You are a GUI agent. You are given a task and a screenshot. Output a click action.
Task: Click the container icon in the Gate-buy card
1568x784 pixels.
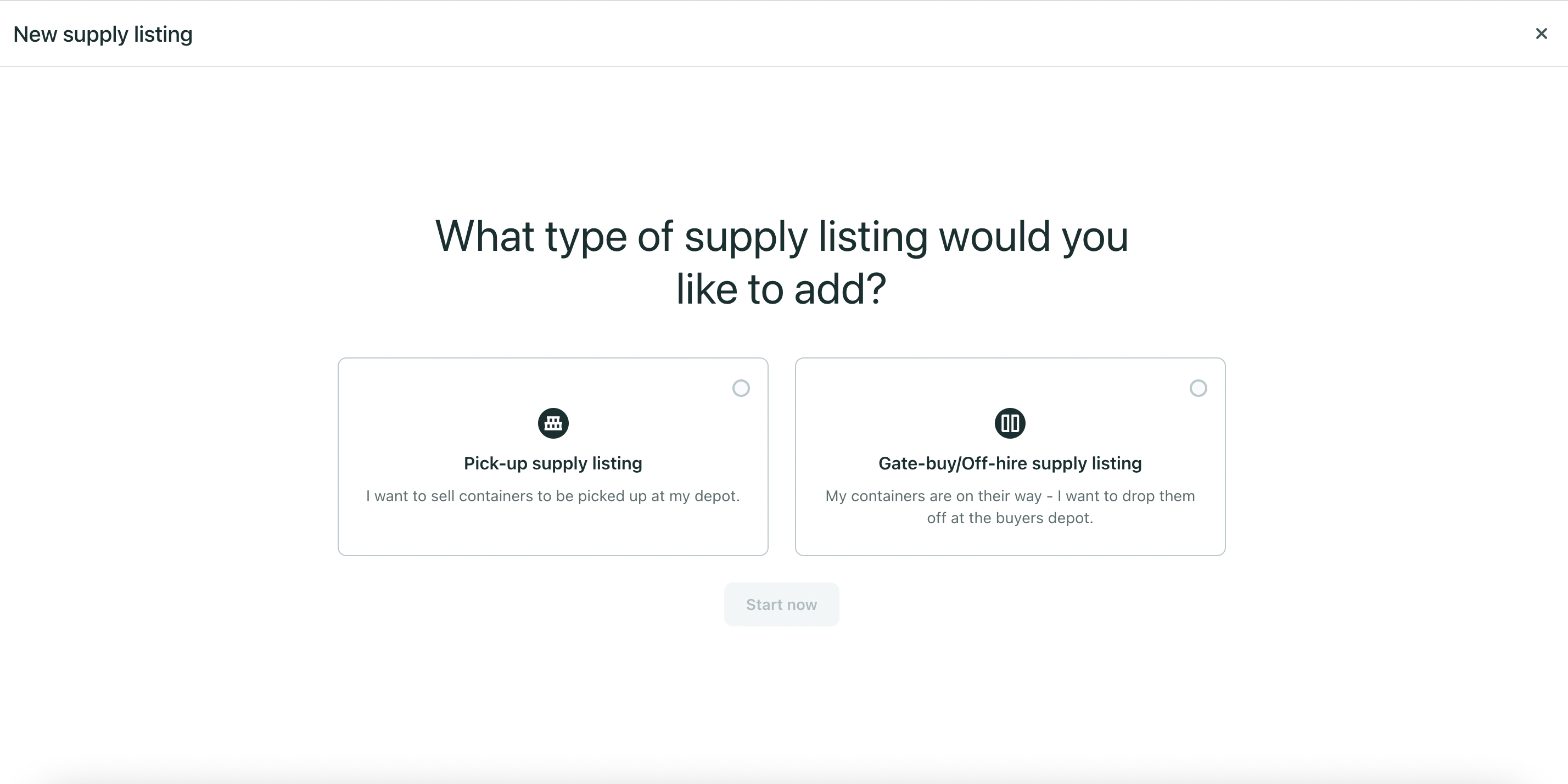point(1010,423)
